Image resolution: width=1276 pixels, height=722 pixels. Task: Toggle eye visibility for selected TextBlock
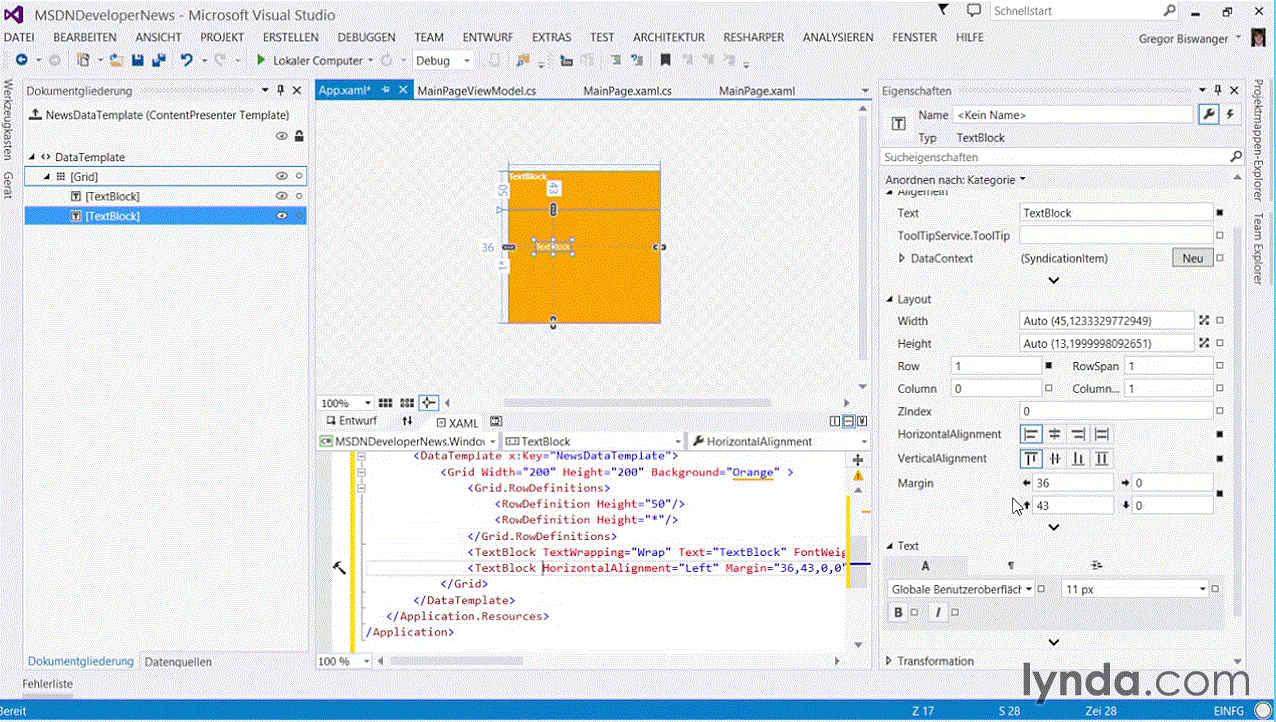(281, 216)
